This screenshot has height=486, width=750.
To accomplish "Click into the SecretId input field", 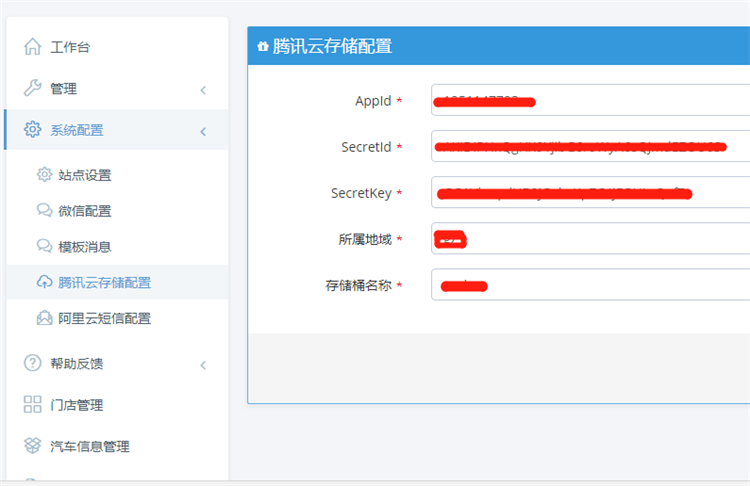I will tap(590, 146).
